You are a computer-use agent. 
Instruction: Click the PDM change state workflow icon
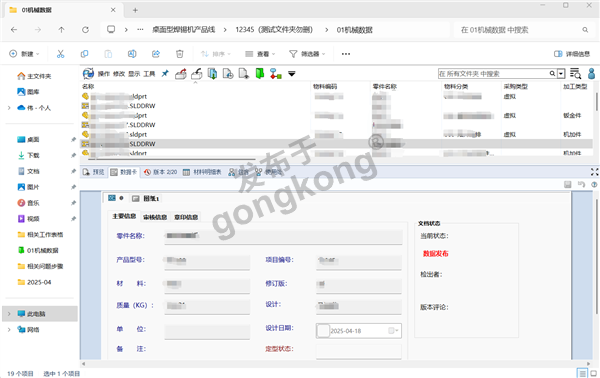tap(276, 73)
